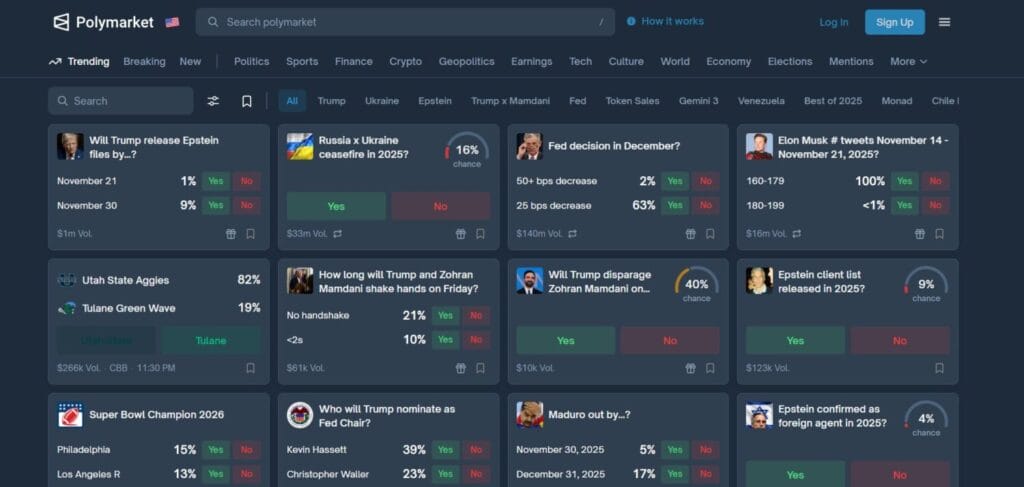Open the filter settings sliders icon
The height and width of the screenshot is (487, 1024).
tap(213, 101)
